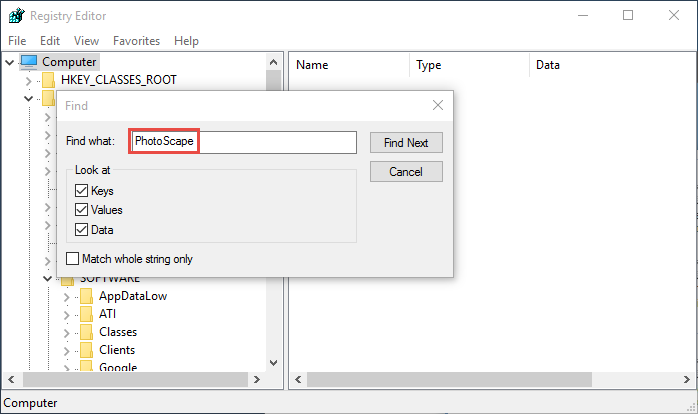Image resolution: width=698 pixels, height=414 pixels.
Task: Expand the Clients key
Action: click(x=67, y=351)
